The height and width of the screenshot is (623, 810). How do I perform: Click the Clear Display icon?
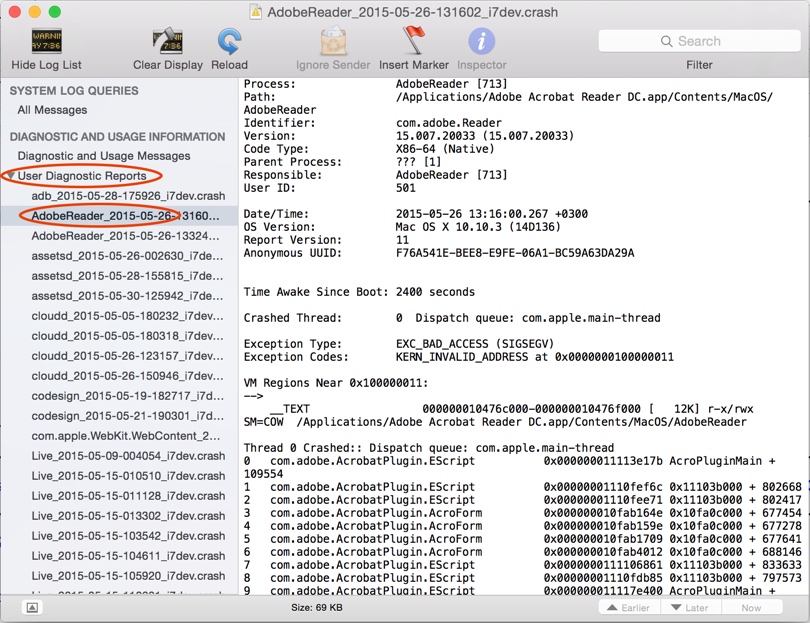[x=167, y=41]
